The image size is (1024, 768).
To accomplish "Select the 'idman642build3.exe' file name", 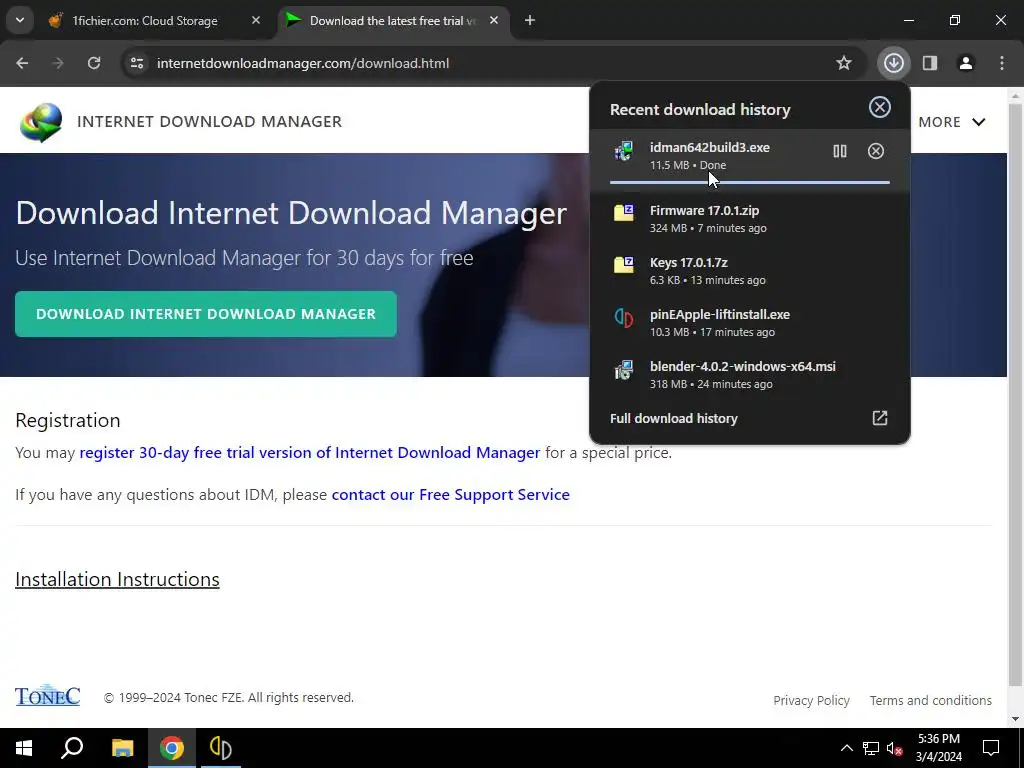I will [x=710, y=148].
